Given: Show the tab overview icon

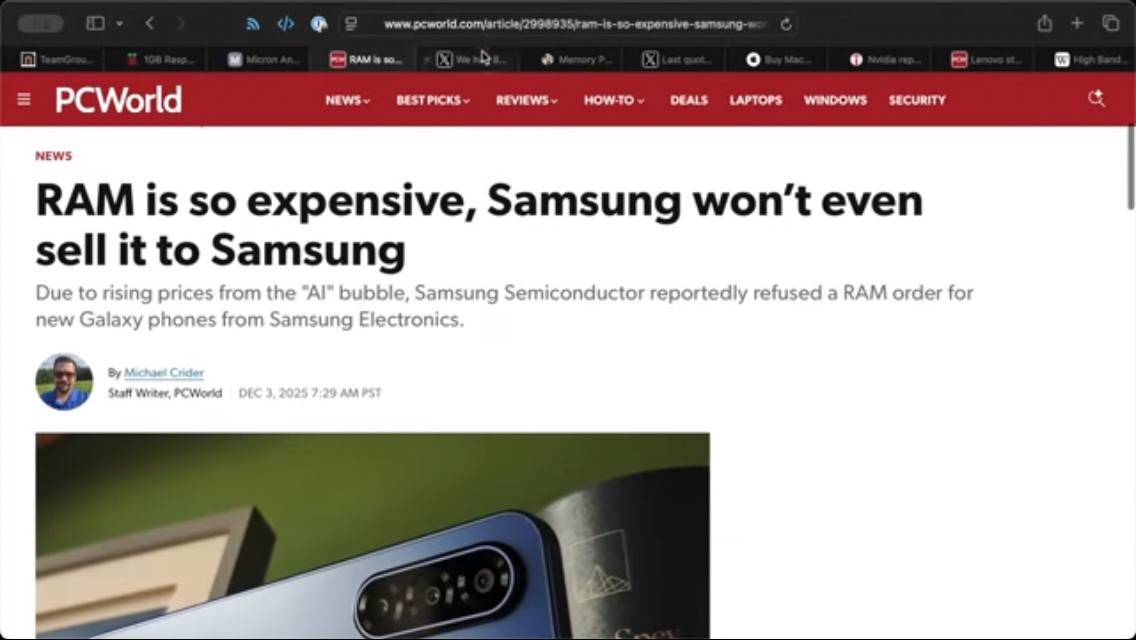Looking at the screenshot, I should pyautogui.click(x=1110, y=23).
